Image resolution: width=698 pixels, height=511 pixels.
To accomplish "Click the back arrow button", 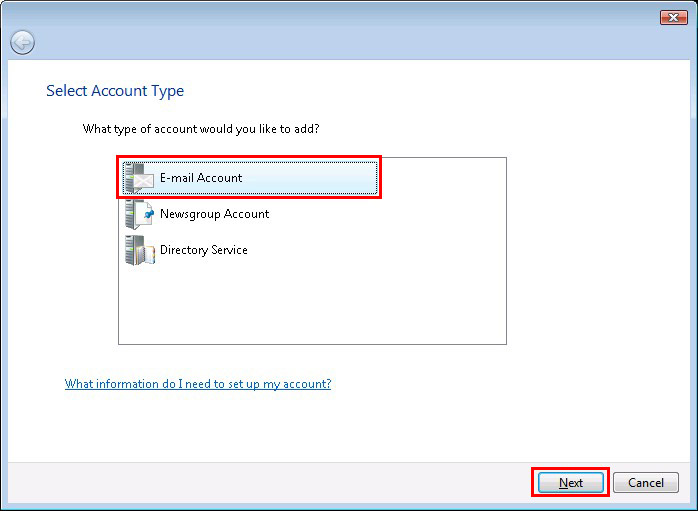I will point(22,42).
